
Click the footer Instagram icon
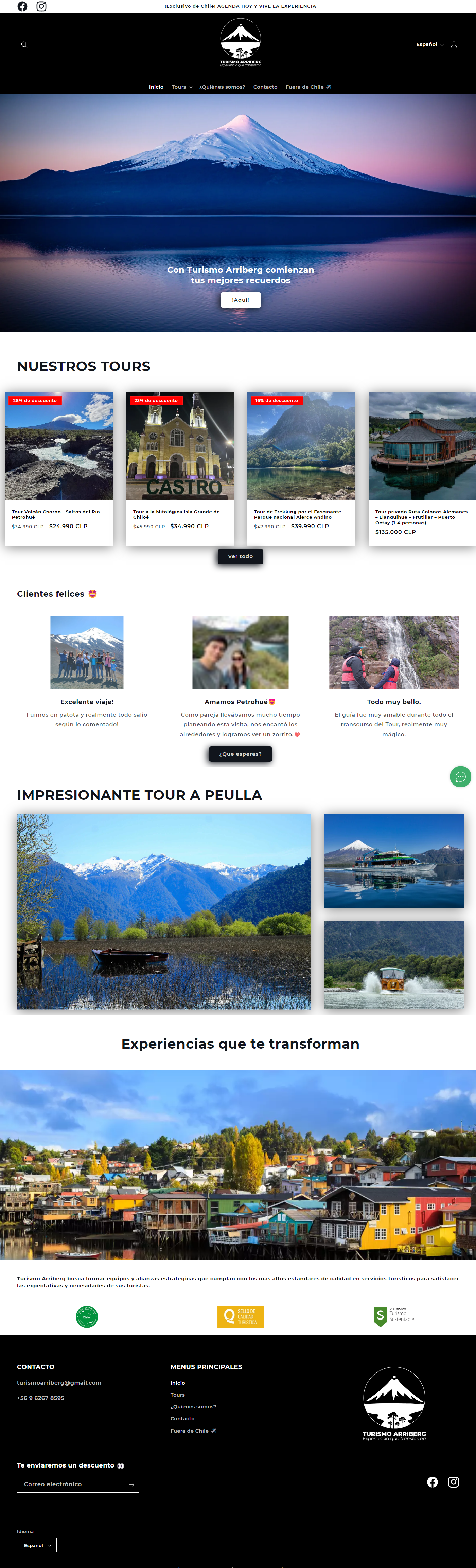454,1482
